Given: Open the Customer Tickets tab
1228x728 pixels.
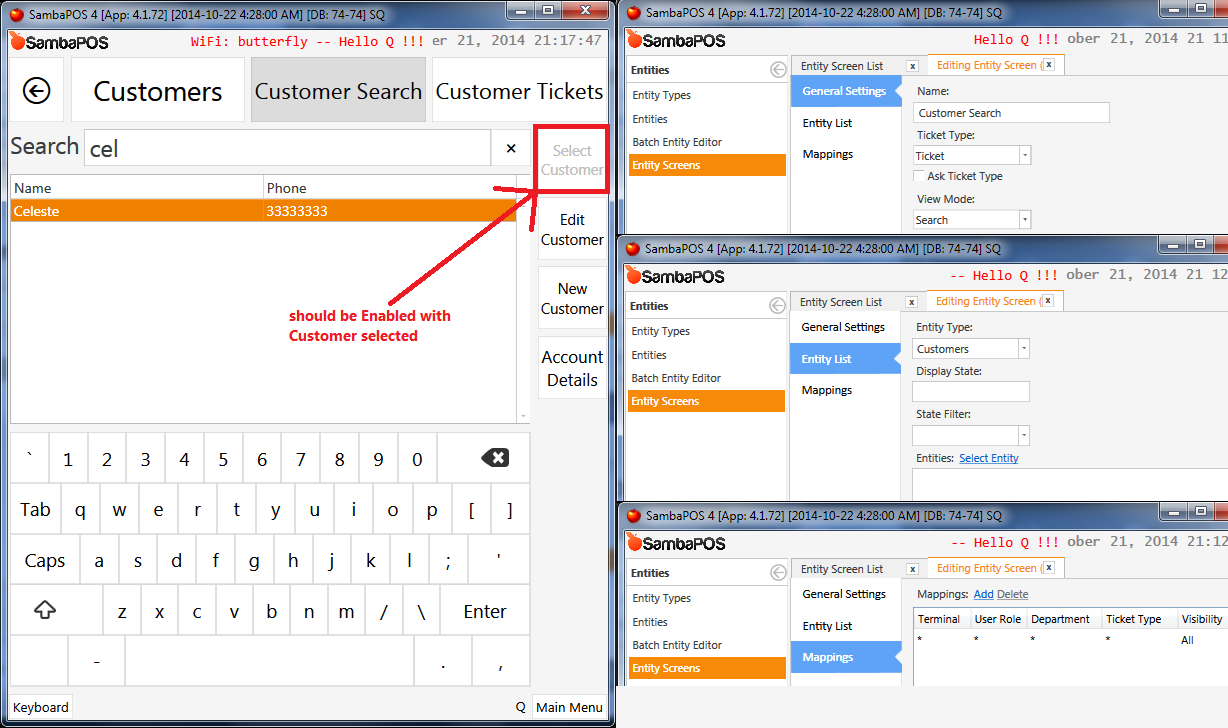Looking at the screenshot, I should click(x=519, y=91).
